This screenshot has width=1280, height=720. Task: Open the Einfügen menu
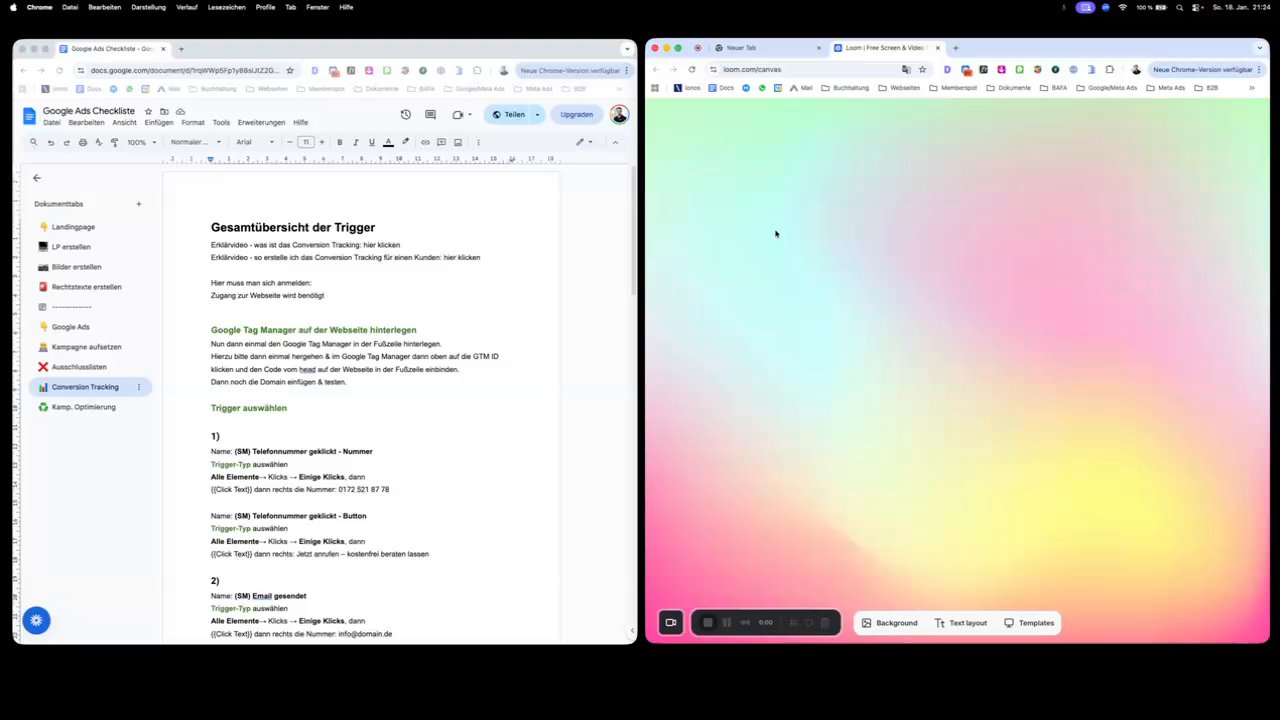pyautogui.click(x=159, y=123)
